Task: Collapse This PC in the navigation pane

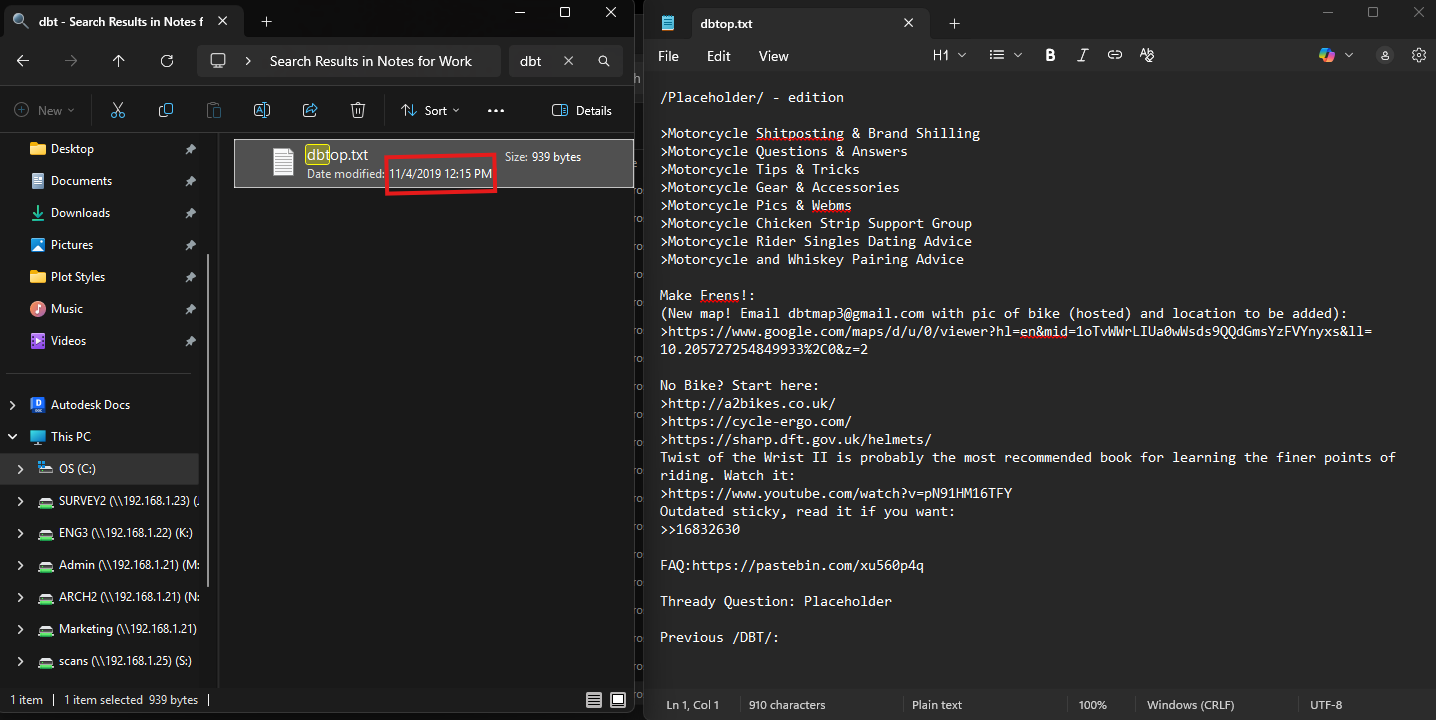Action: (x=13, y=437)
